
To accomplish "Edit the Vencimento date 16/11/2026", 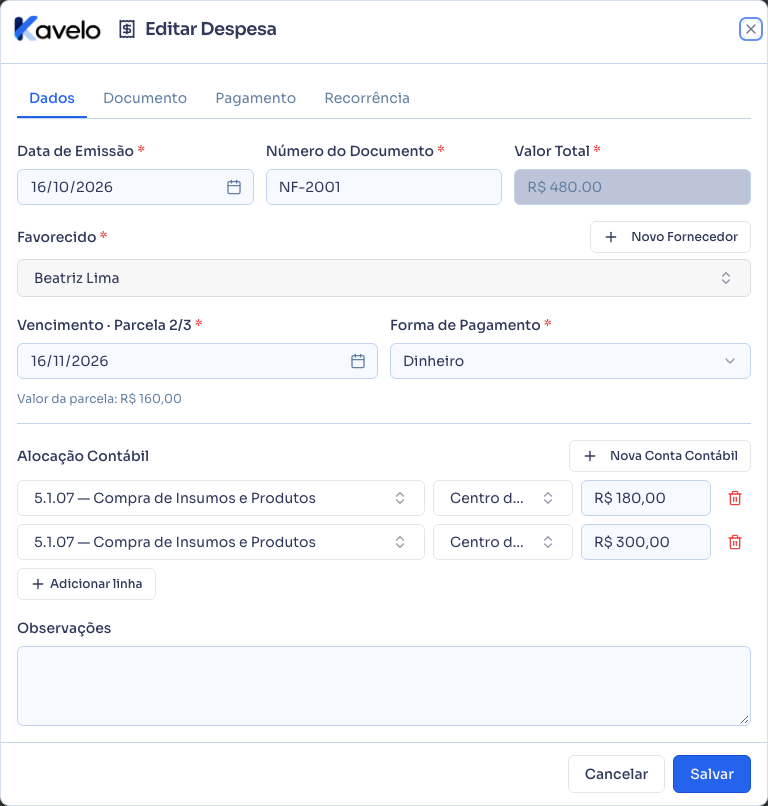I will [197, 361].
